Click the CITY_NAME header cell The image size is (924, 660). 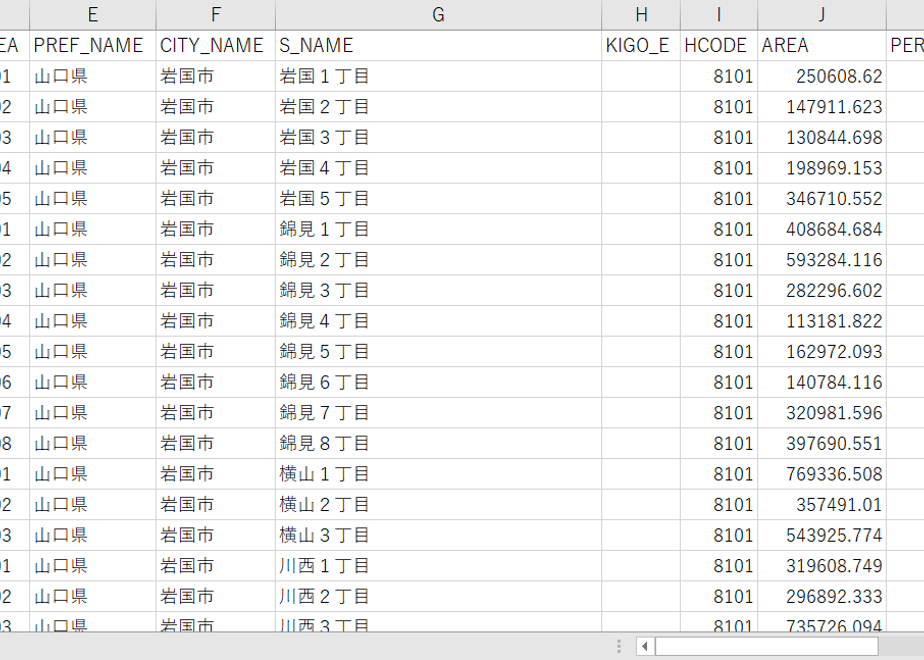point(216,45)
